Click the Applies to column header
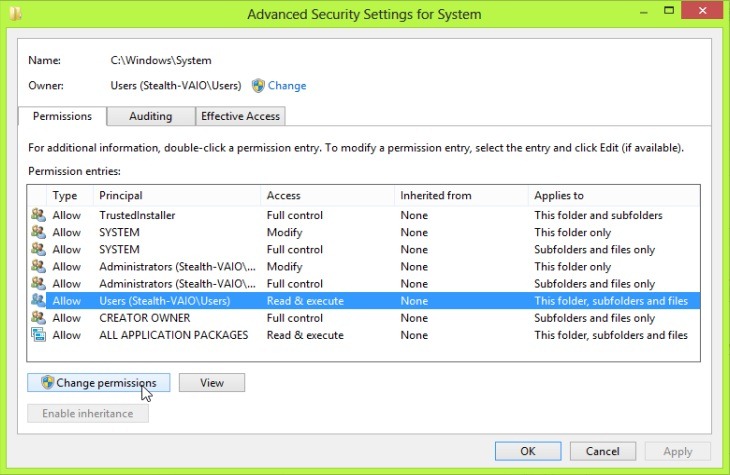The height and width of the screenshot is (475, 730). tap(612, 195)
